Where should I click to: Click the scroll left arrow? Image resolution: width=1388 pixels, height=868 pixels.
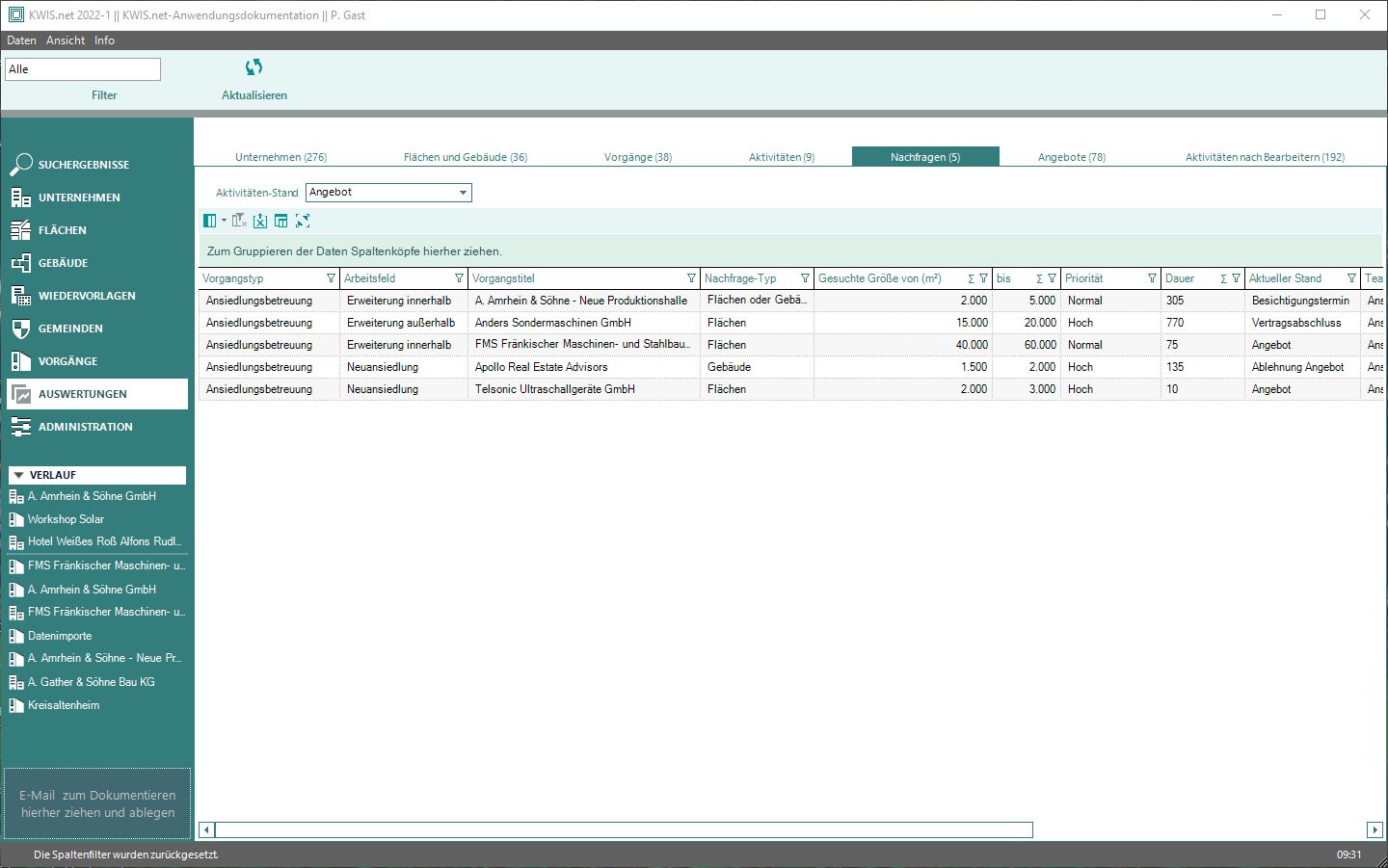coord(206,829)
